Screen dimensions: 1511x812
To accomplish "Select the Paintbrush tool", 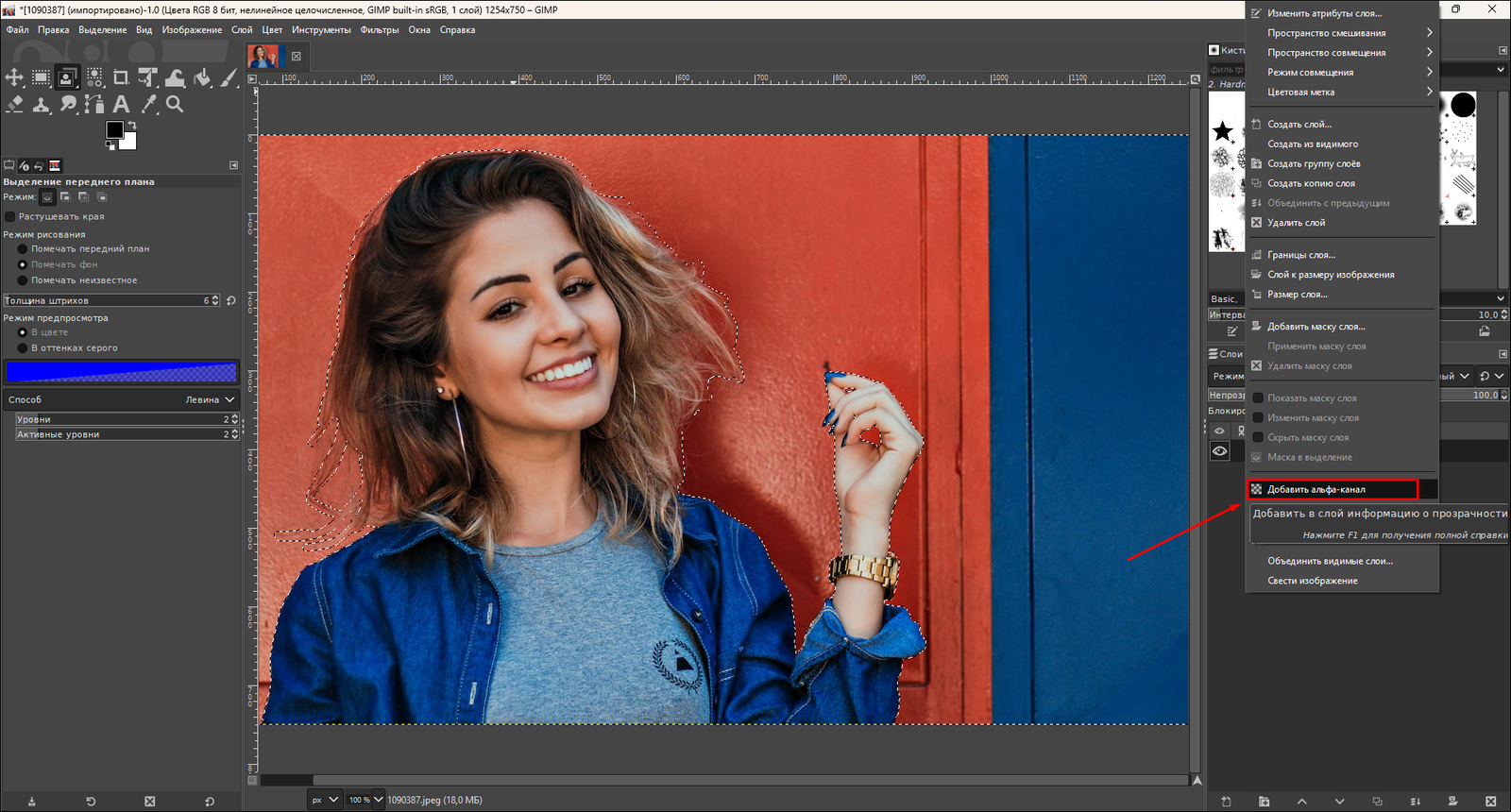I will [x=229, y=77].
